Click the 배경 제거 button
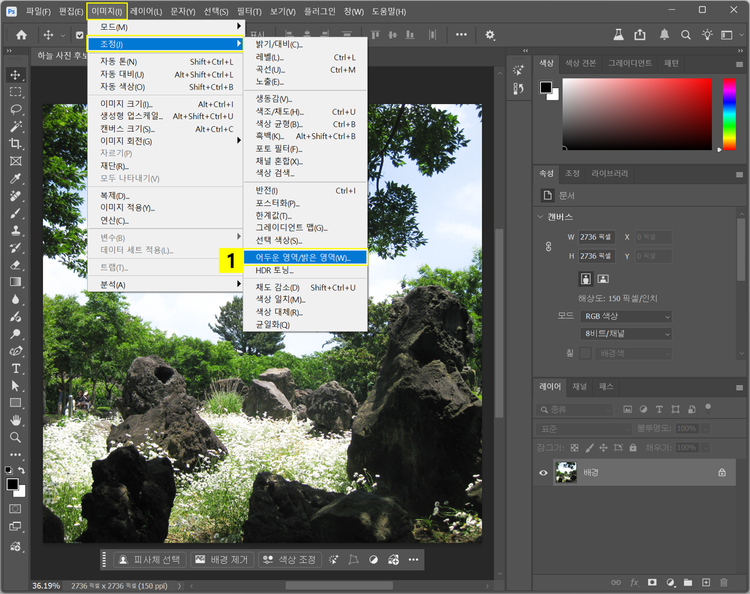The width and height of the screenshot is (750, 594). tap(221, 559)
